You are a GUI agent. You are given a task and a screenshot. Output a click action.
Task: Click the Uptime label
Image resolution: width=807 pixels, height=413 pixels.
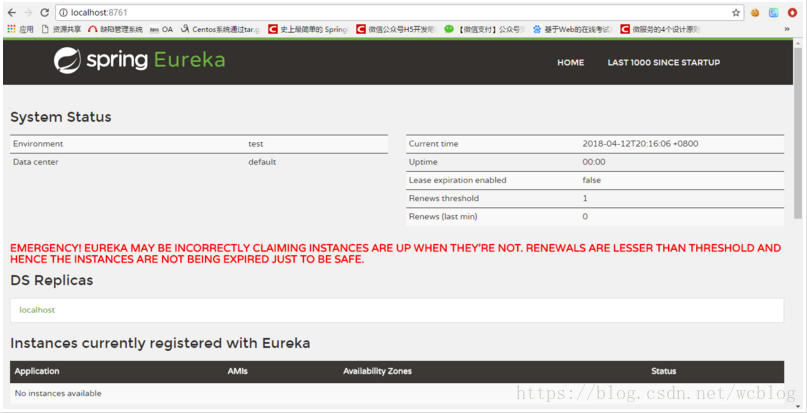pyautogui.click(x=423, y=162)
